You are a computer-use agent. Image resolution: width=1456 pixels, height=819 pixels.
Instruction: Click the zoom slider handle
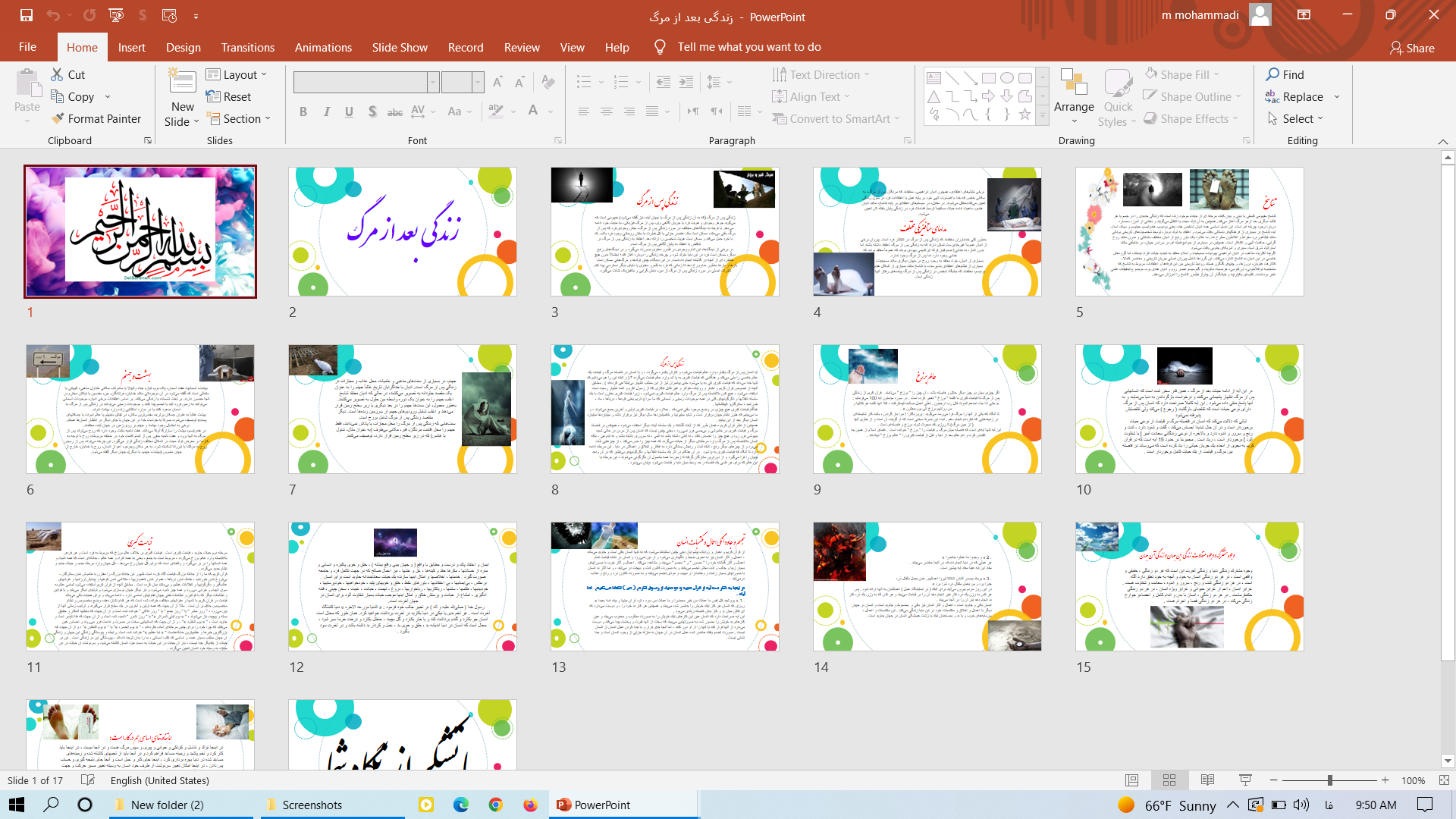(1329, 780)
